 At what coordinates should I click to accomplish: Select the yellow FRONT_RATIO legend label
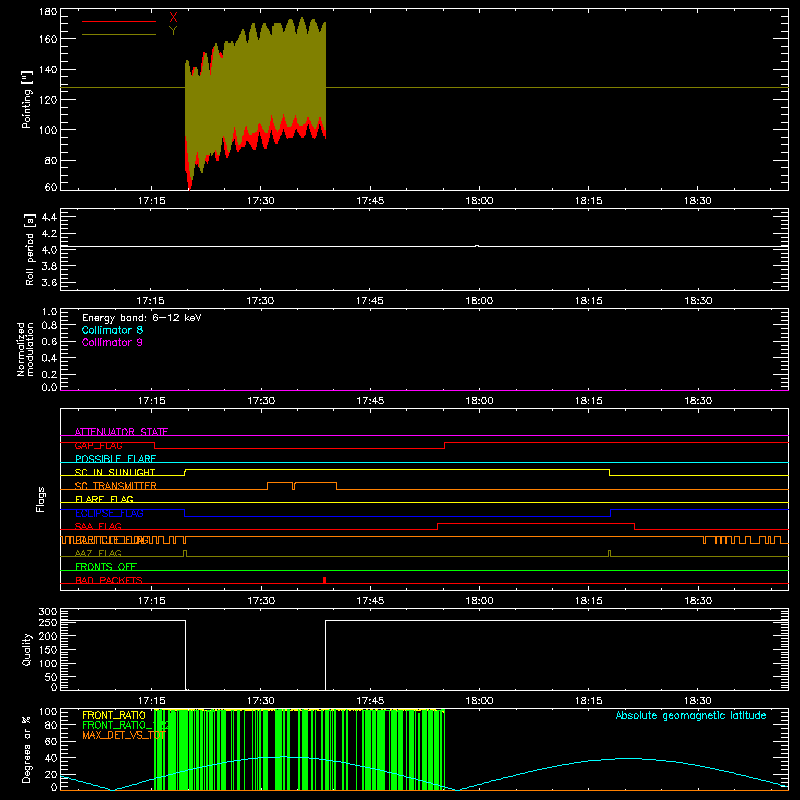click(114, 715)
